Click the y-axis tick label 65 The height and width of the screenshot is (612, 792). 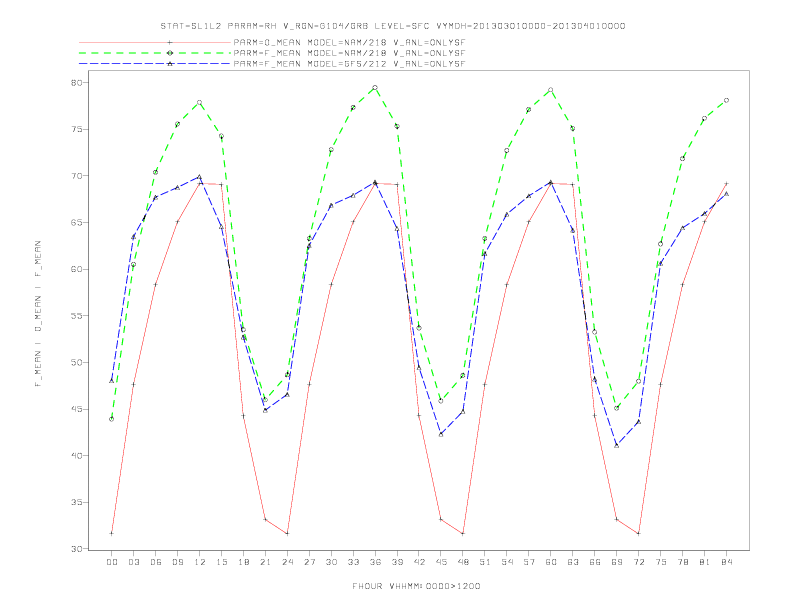click(x=76, y=222)
